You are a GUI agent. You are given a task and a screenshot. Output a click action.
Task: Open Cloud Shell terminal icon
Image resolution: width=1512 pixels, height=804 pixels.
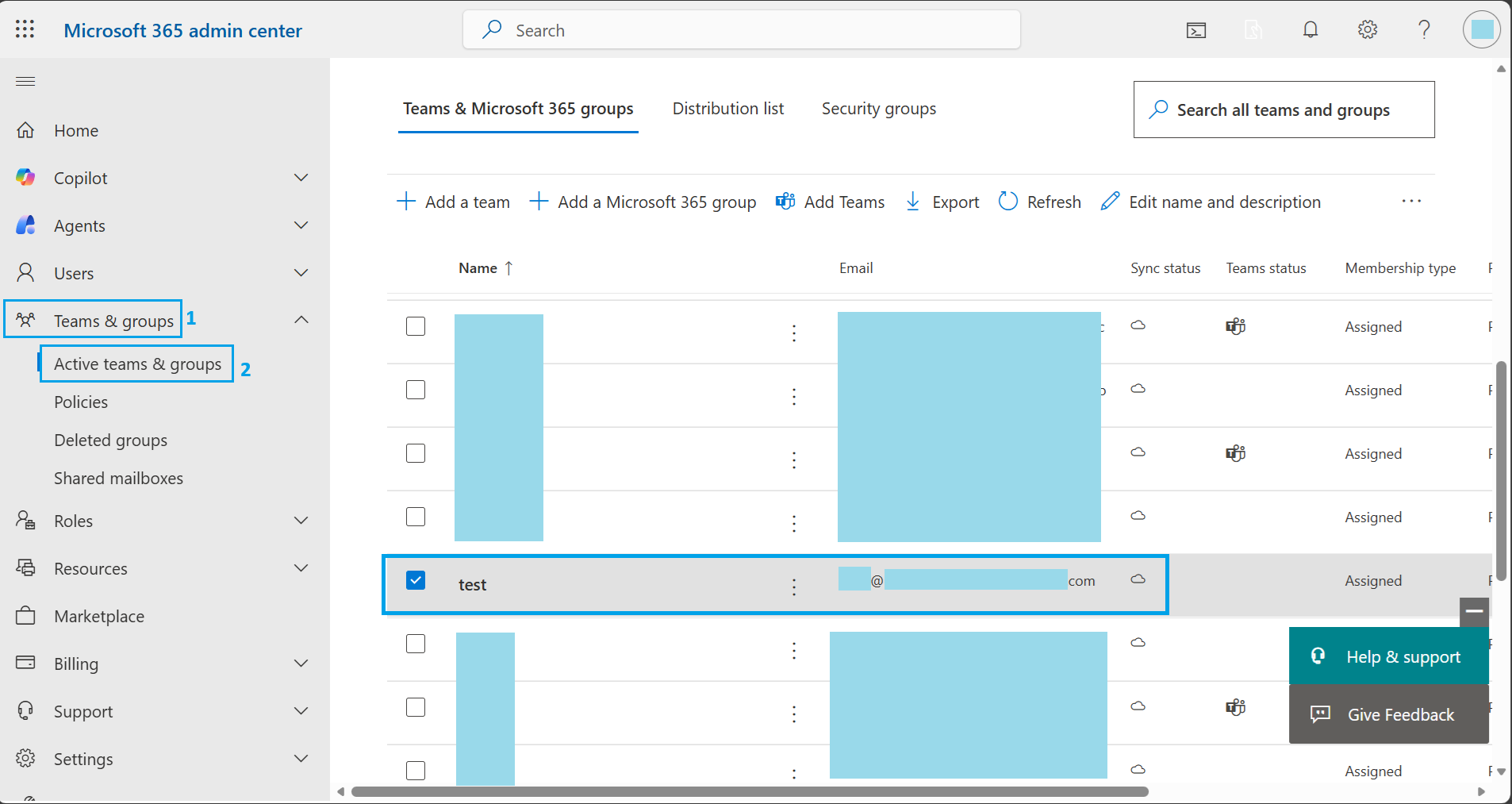point(1196,30)
